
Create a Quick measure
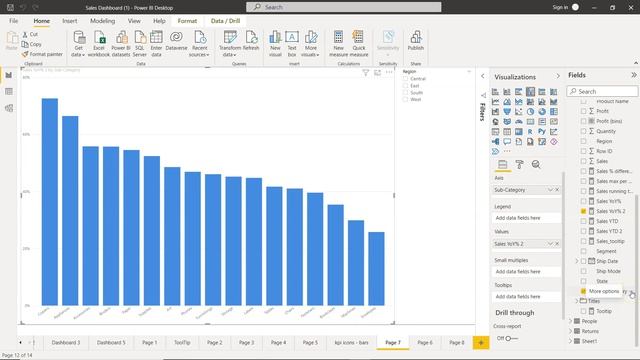[359, 44]
